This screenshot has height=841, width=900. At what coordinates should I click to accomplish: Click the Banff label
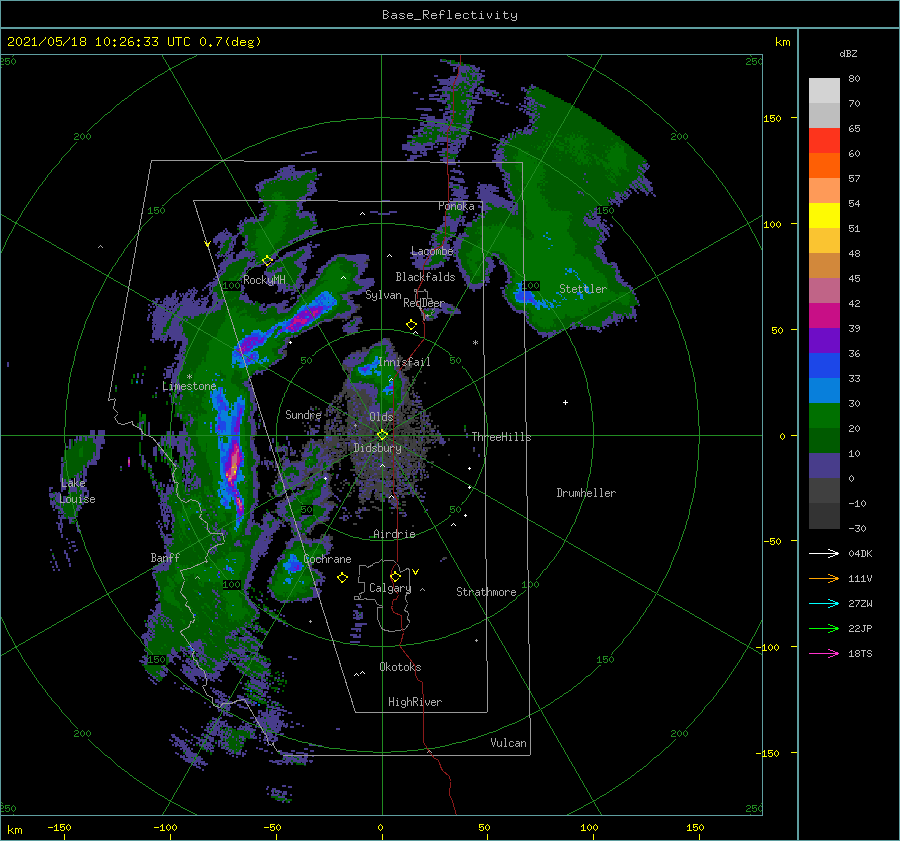tap(165, 557)
